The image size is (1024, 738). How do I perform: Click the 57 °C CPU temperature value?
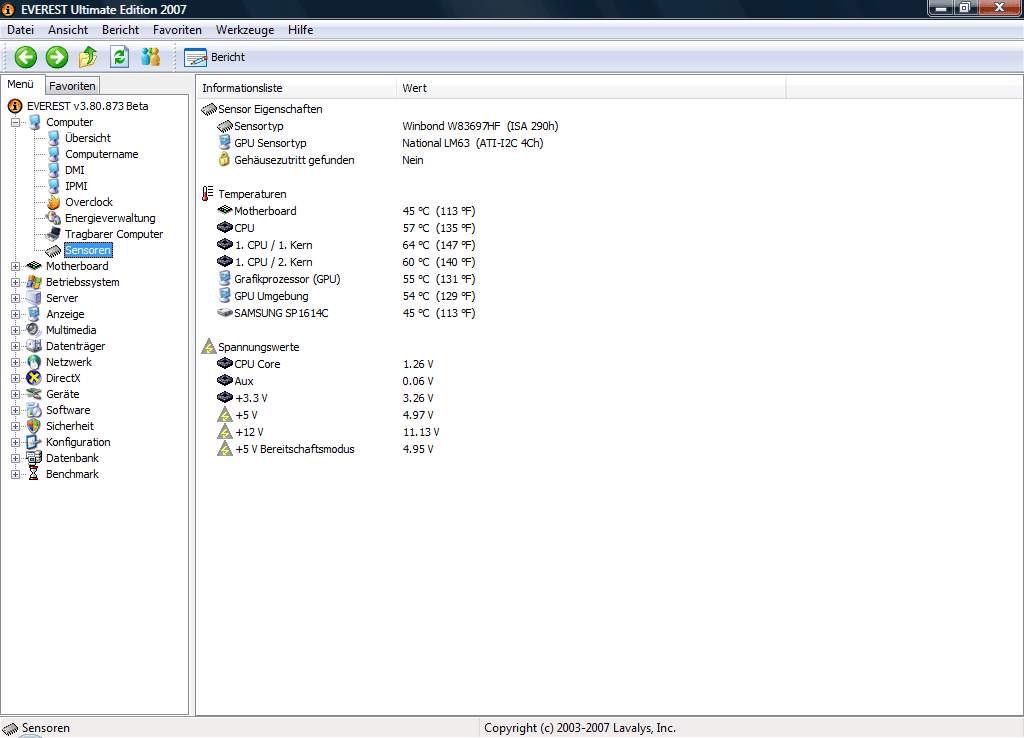click(439, 228)
